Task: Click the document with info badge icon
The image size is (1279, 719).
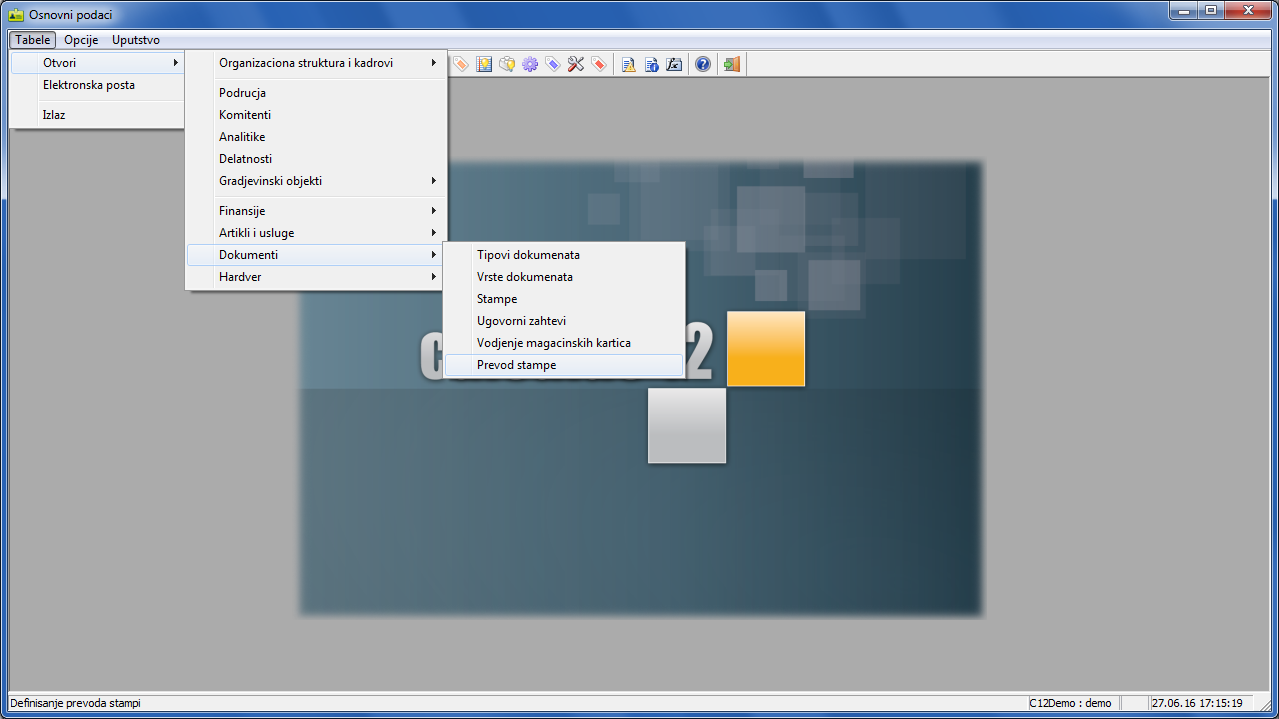Action: point(651,64)
